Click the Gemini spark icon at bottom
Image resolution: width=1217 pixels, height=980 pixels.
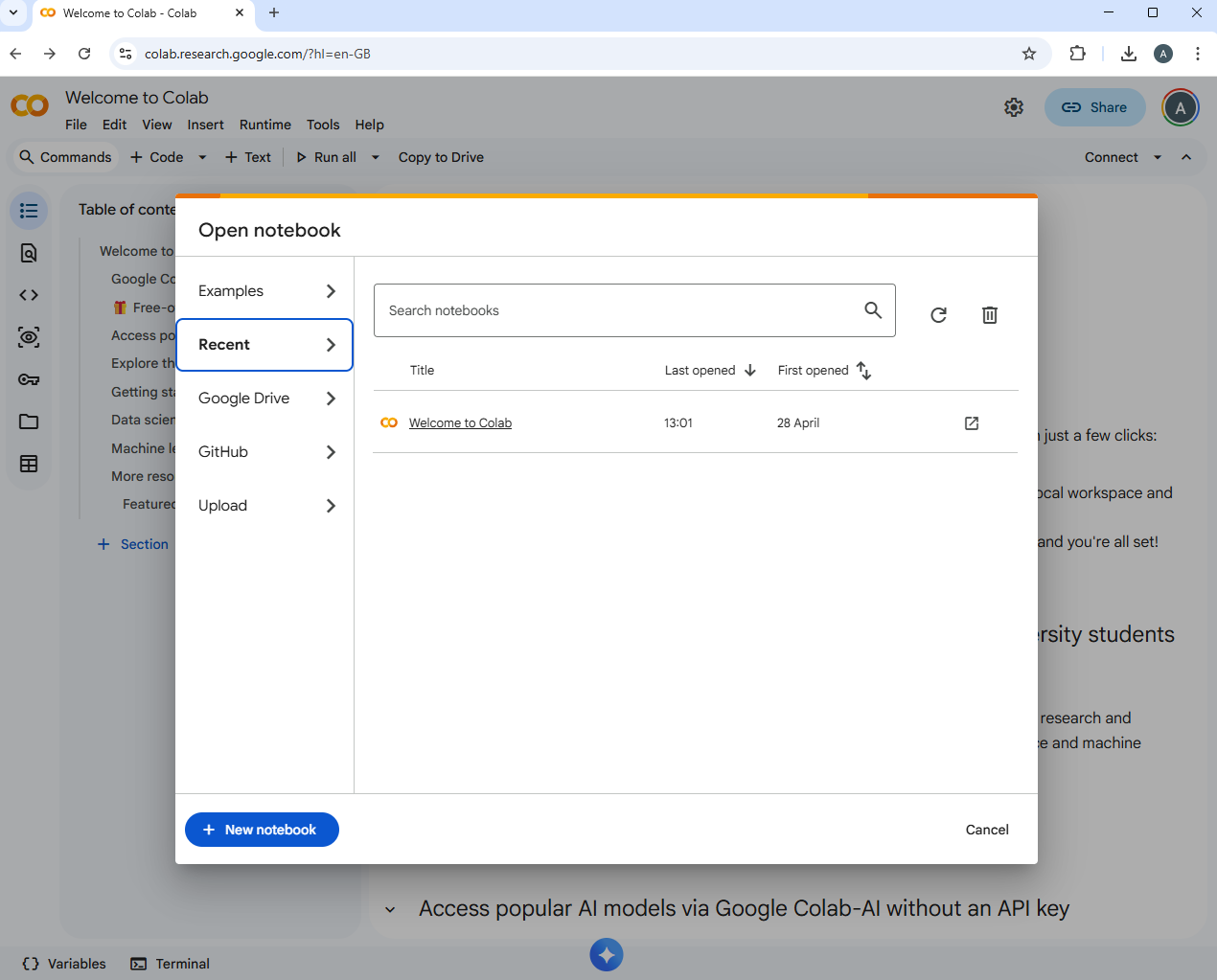click(607, 954)
